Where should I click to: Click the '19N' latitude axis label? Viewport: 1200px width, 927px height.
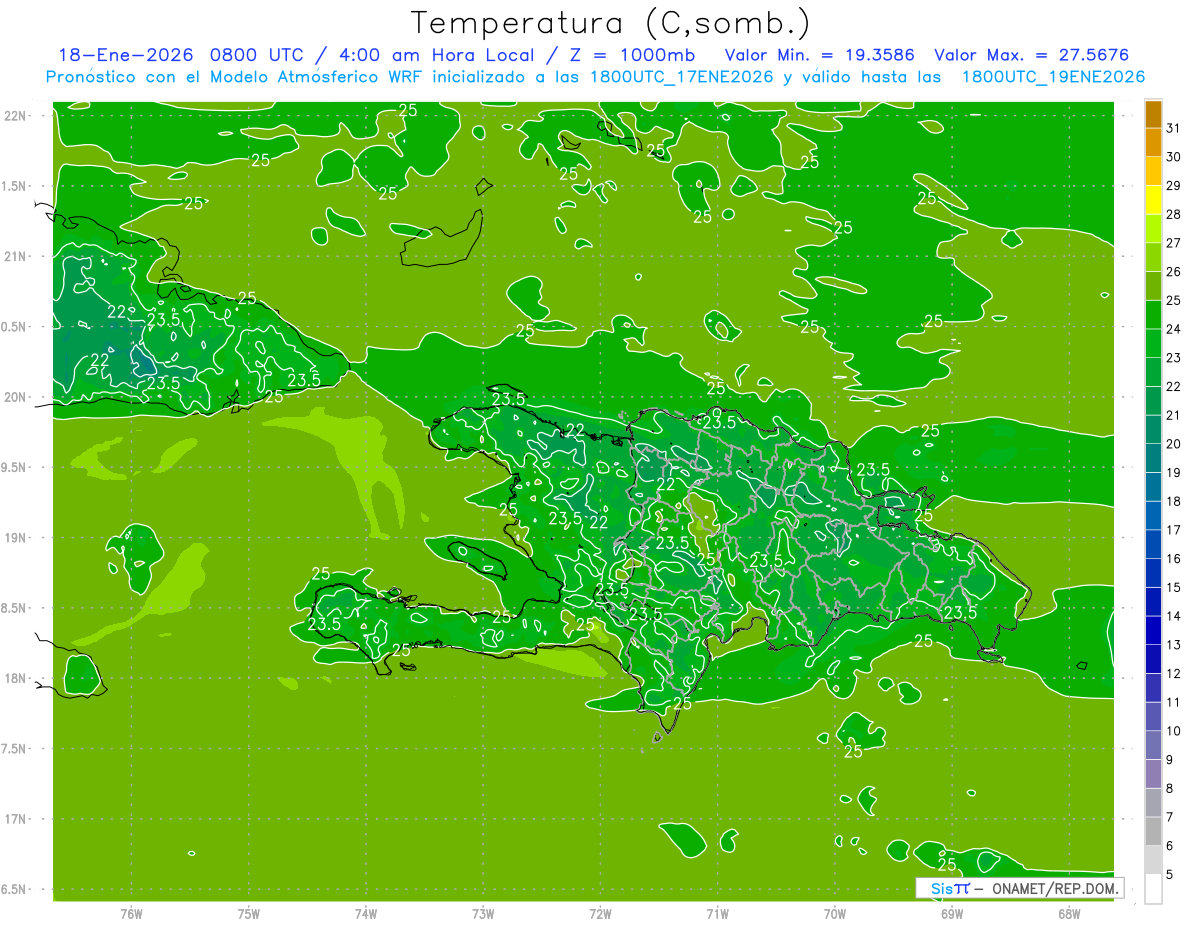coord(15,538)
